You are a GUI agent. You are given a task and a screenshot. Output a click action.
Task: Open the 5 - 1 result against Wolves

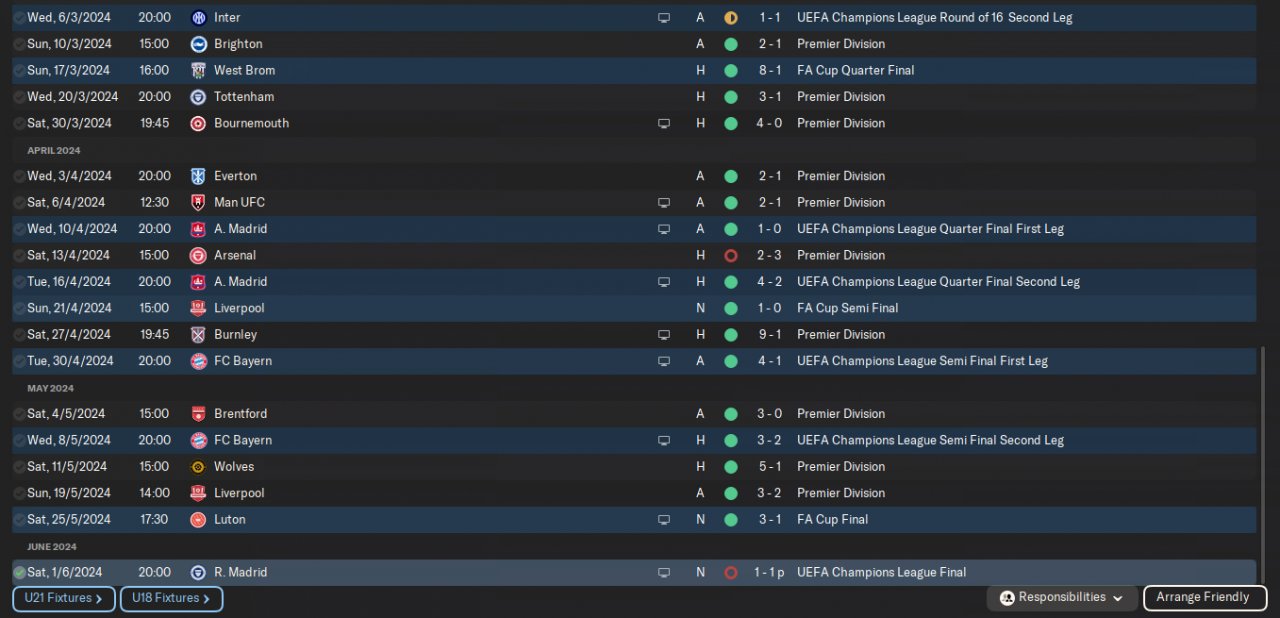(x=769, y=467)
